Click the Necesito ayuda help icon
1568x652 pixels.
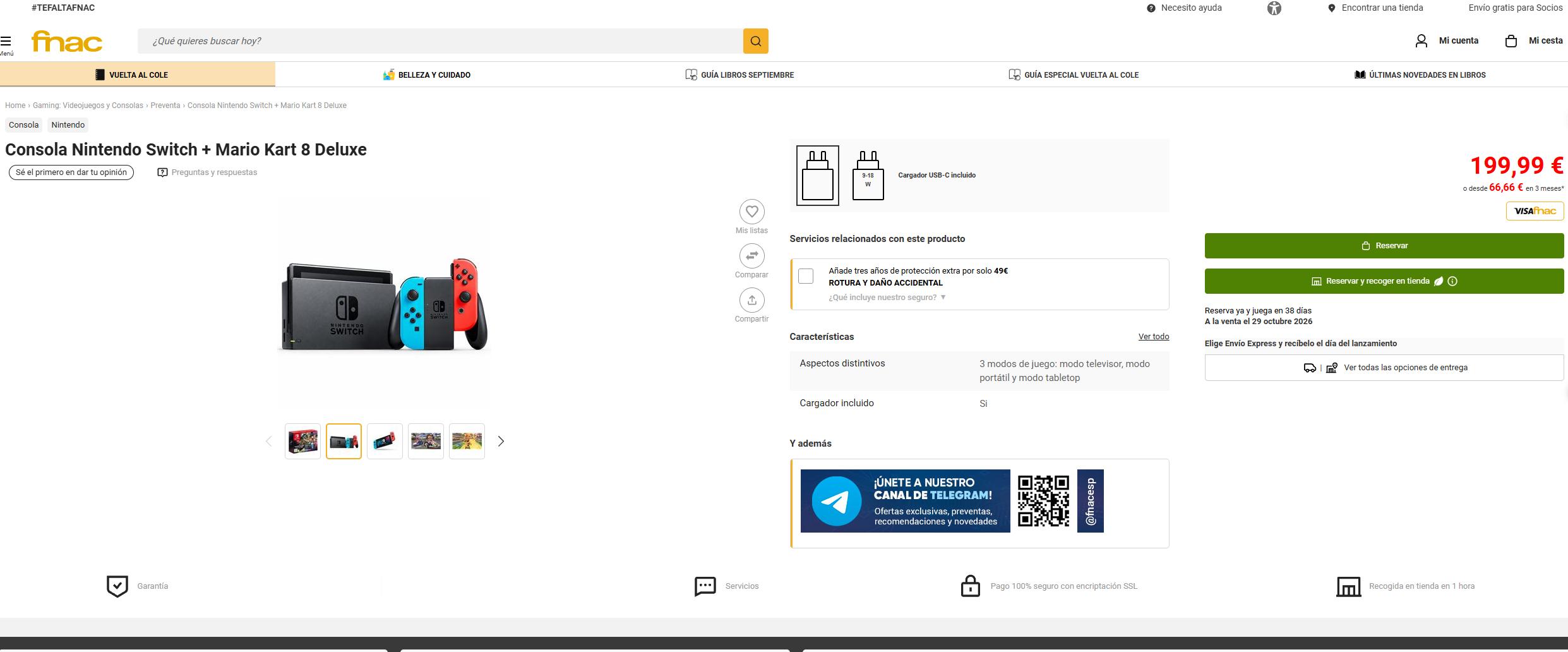[1151, 8]
